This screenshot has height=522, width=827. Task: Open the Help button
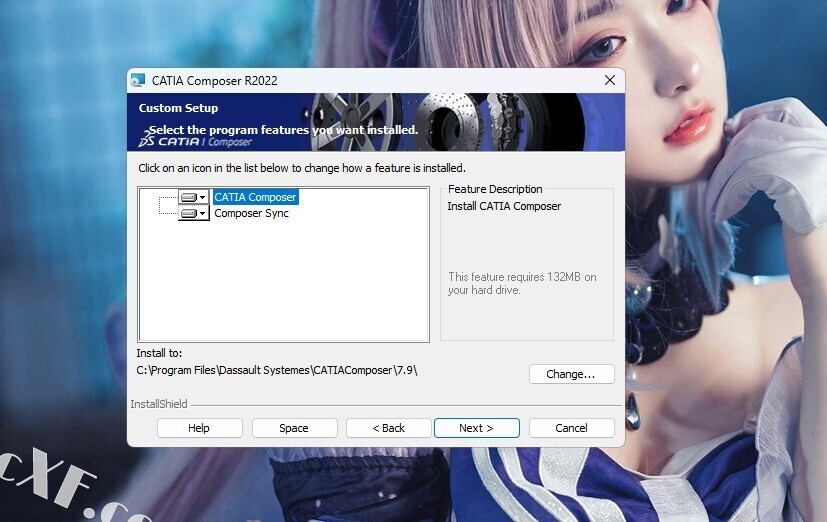(199, 428)
